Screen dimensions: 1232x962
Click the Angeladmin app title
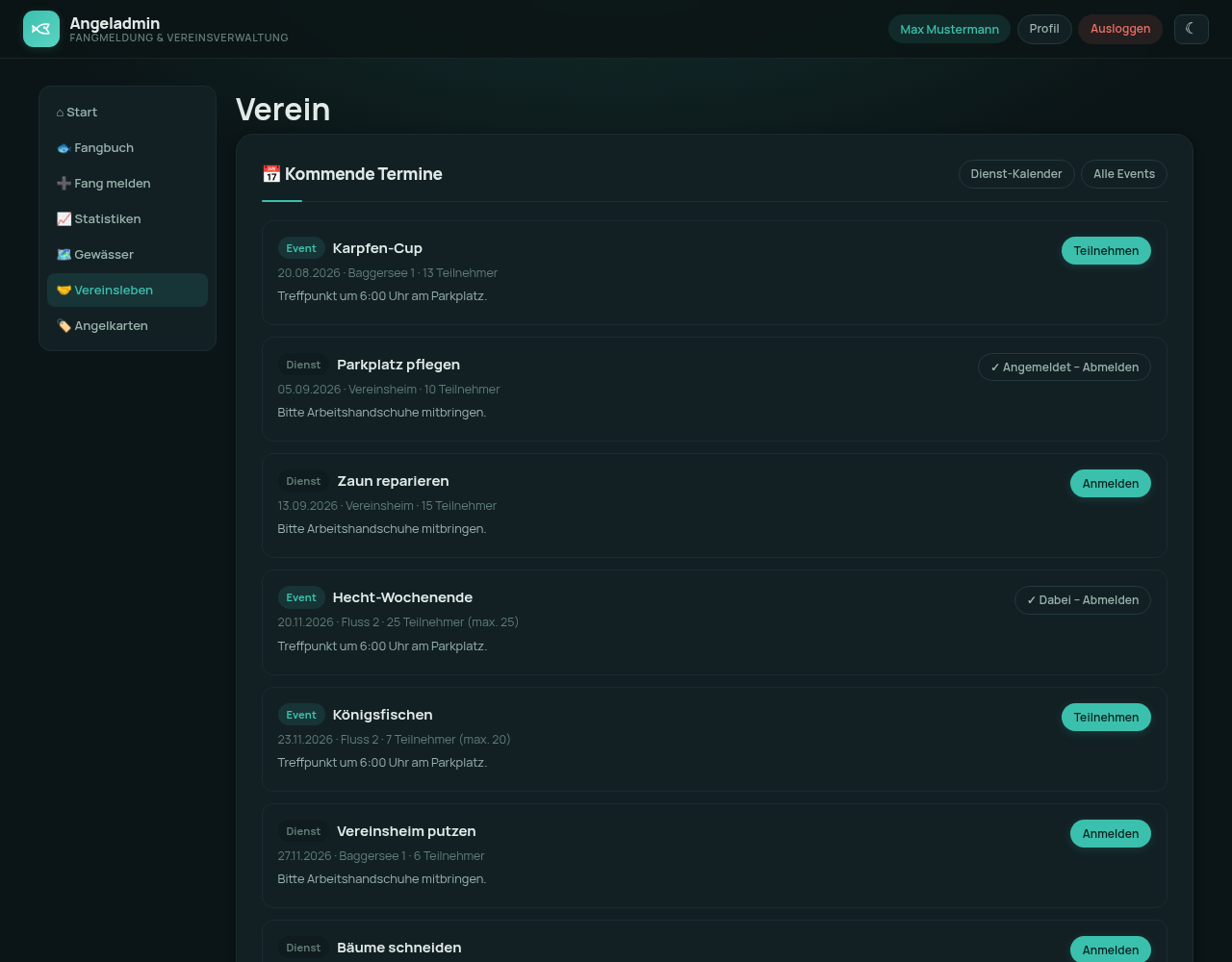coord(115,23)
